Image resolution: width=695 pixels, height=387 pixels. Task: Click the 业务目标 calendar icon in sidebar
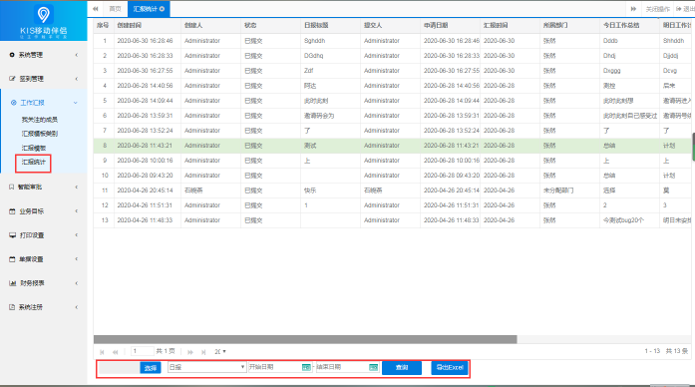(12, 211)
